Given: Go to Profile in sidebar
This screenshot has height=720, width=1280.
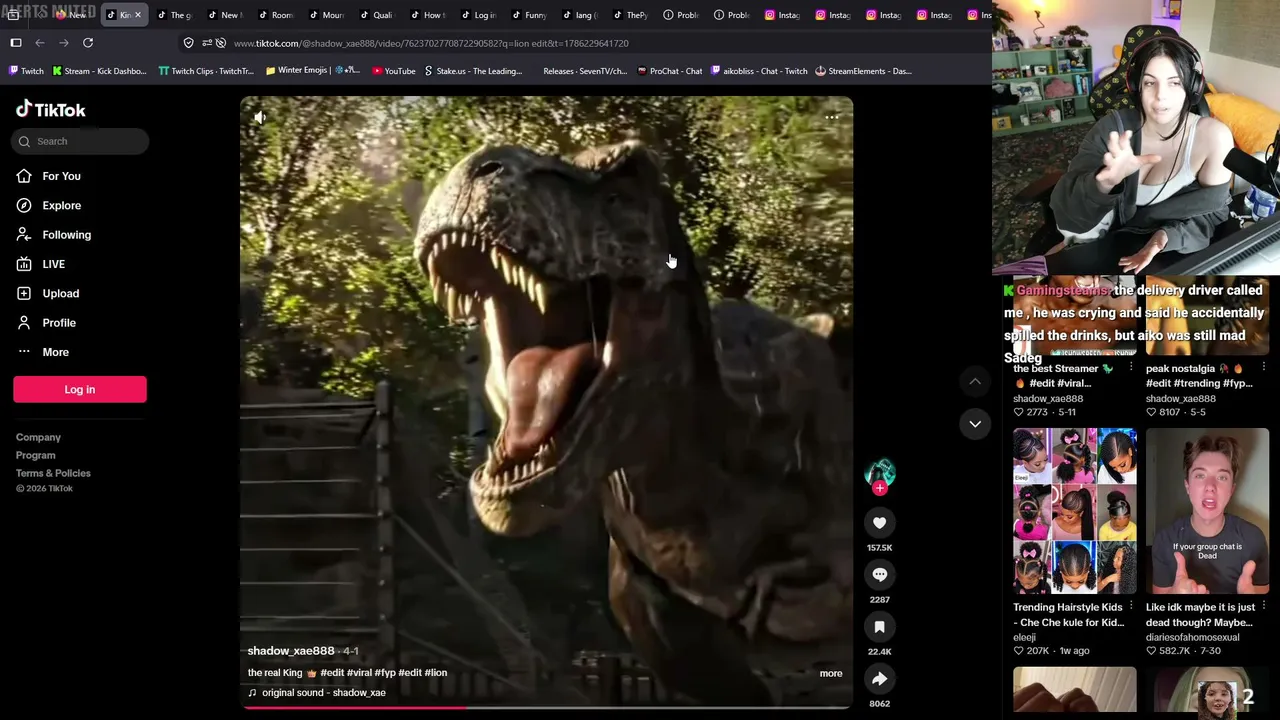Looking at the screenshot, I should point(59,323).
